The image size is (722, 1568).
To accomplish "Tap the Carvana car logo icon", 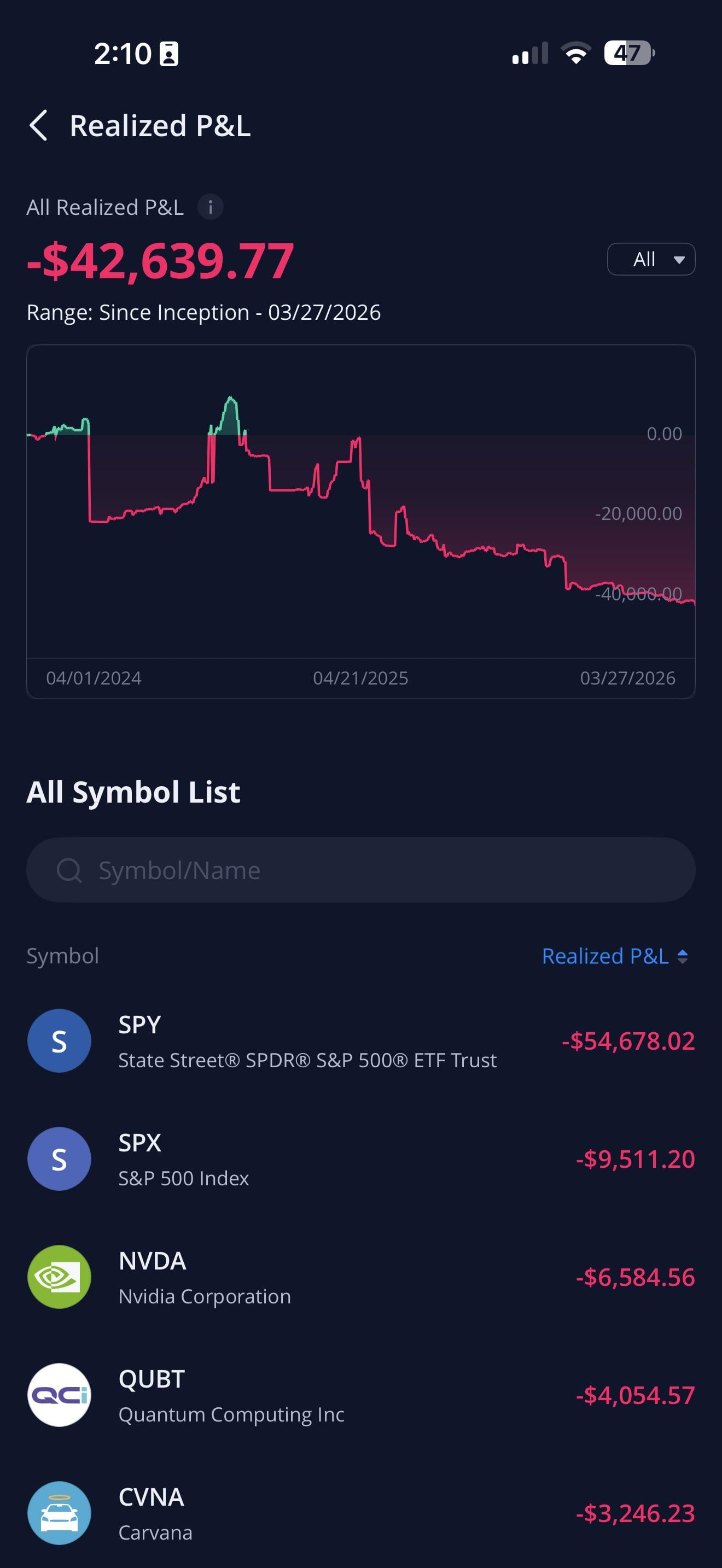I will 59,1513.
